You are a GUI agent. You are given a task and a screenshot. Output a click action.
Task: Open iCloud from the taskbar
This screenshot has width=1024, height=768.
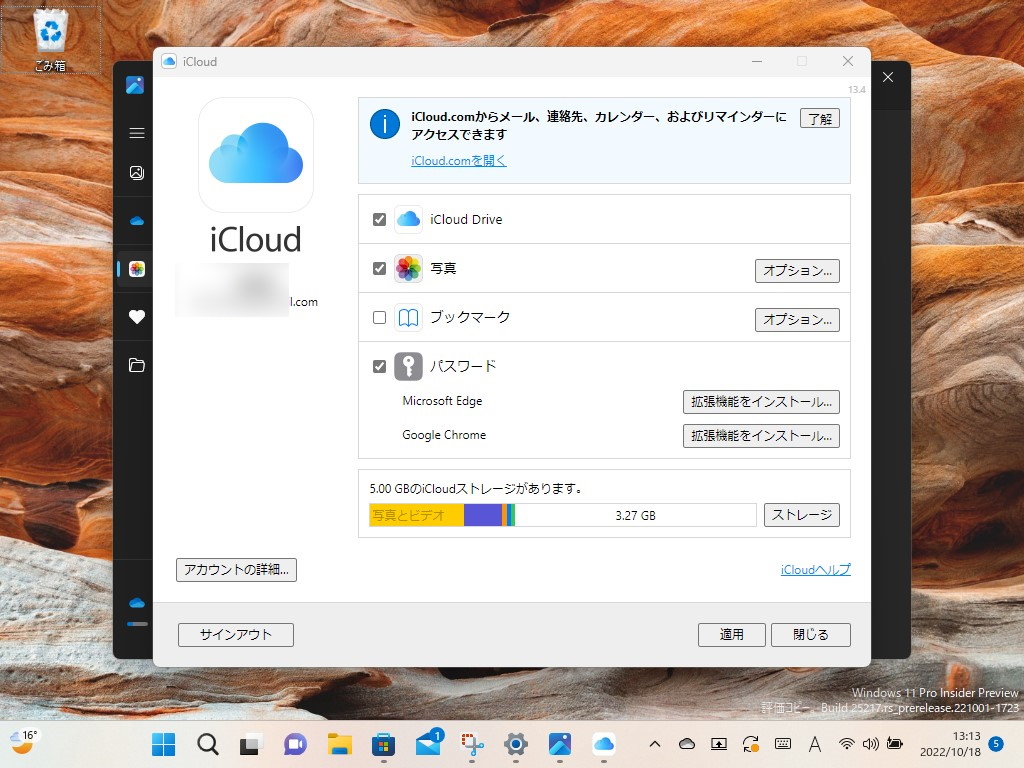tap(604, 744)
